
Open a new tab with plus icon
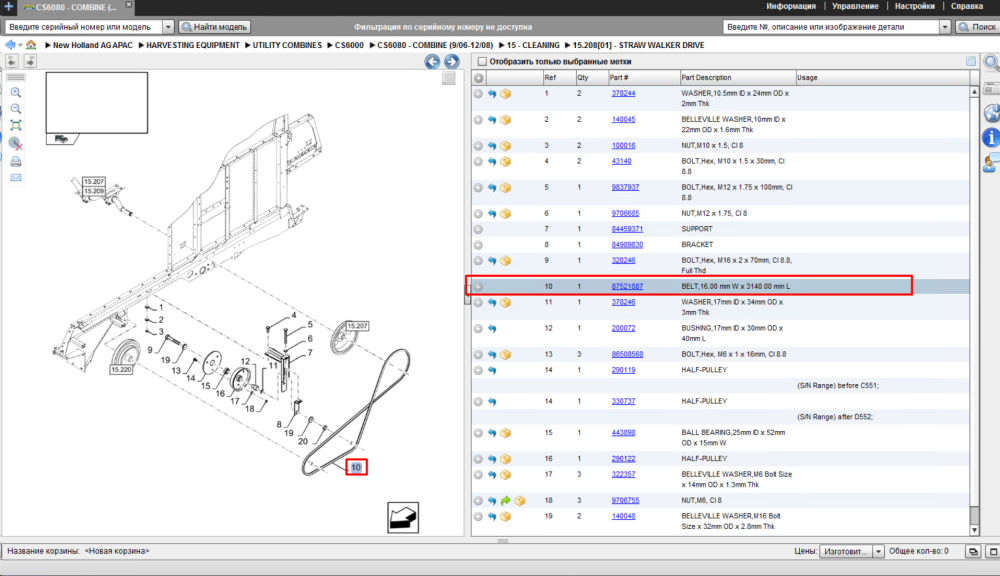[x=8, y=6]
